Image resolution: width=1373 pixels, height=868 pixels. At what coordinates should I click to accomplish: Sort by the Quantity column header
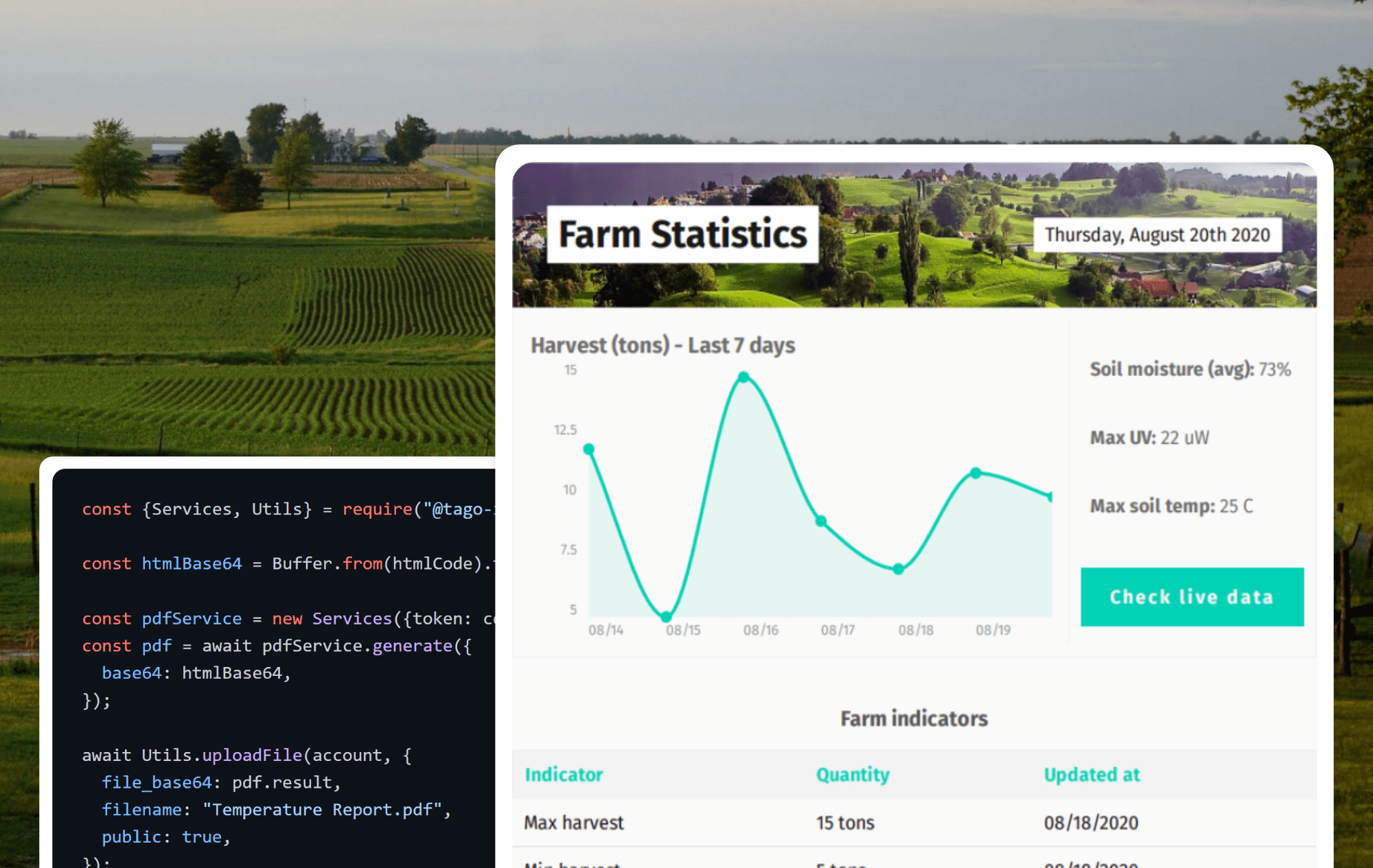852,775
